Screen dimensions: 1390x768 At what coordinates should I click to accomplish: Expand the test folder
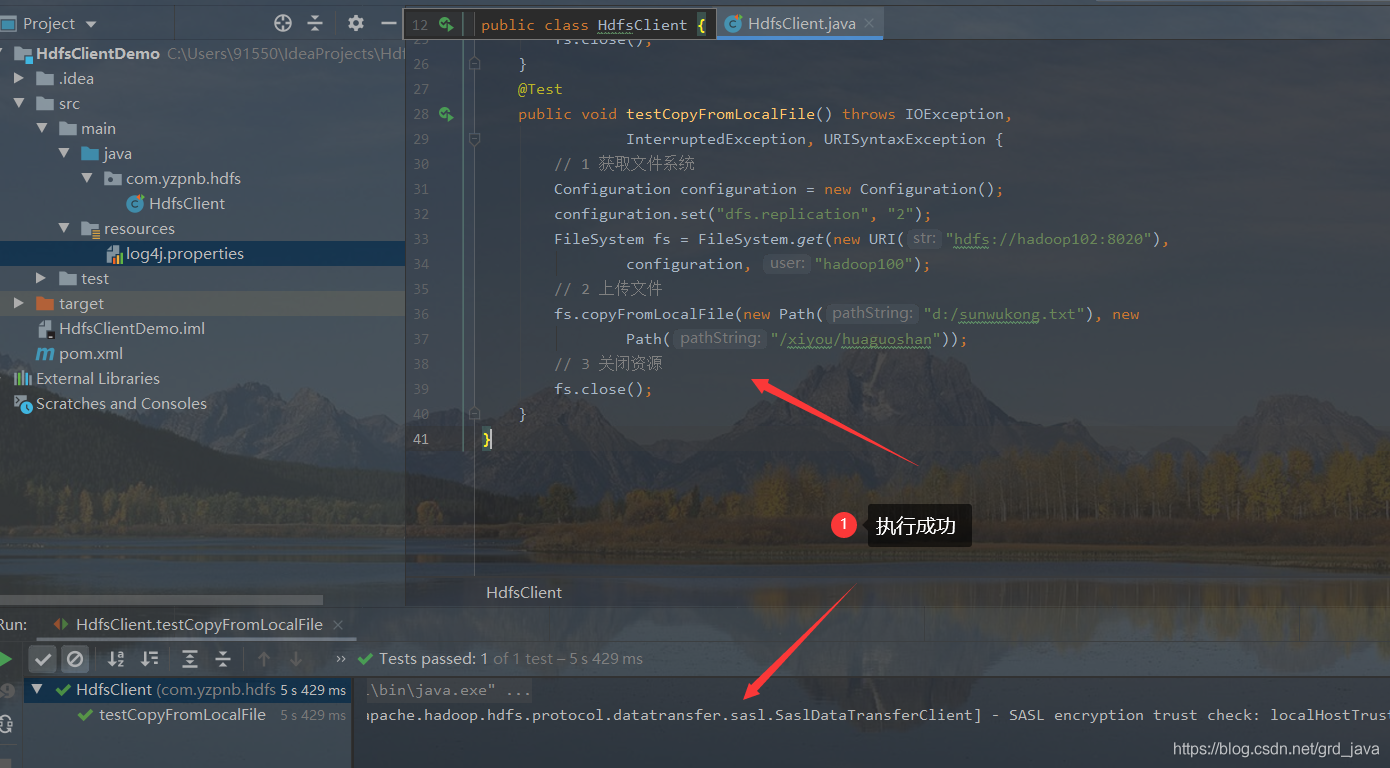(41, 278)
